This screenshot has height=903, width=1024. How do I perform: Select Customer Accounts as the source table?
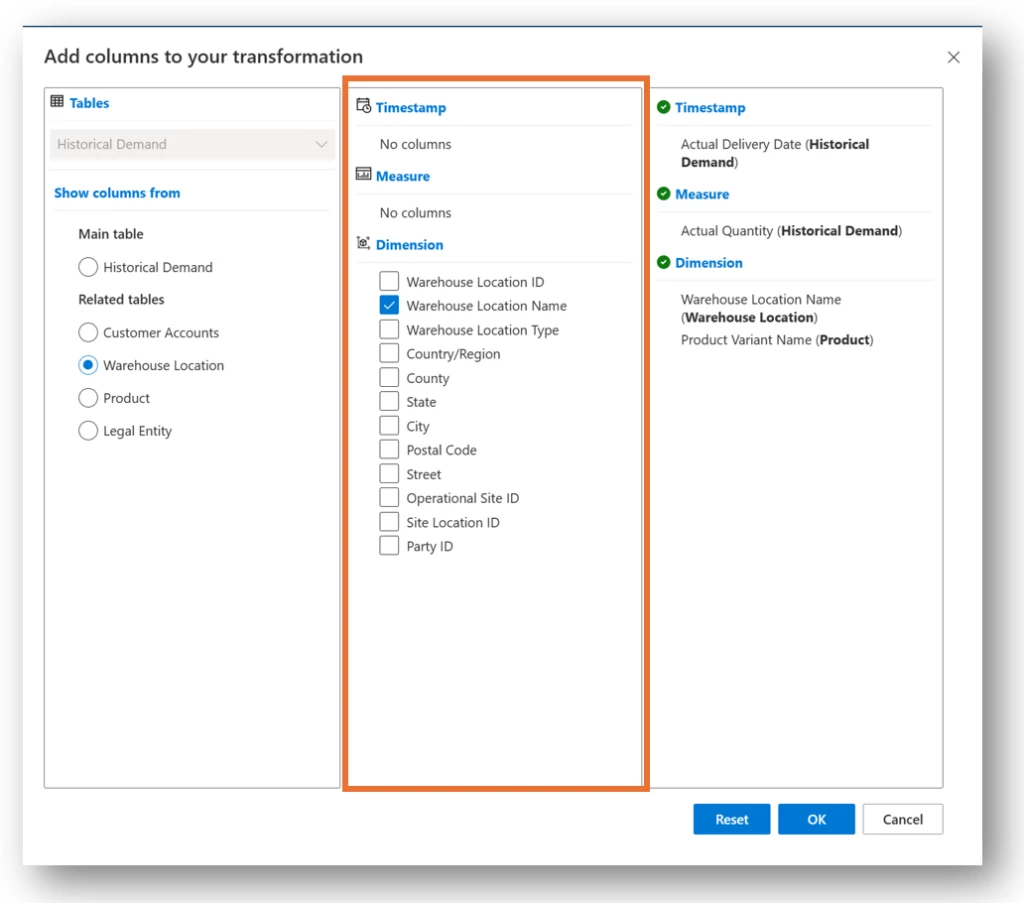[88, 332]
